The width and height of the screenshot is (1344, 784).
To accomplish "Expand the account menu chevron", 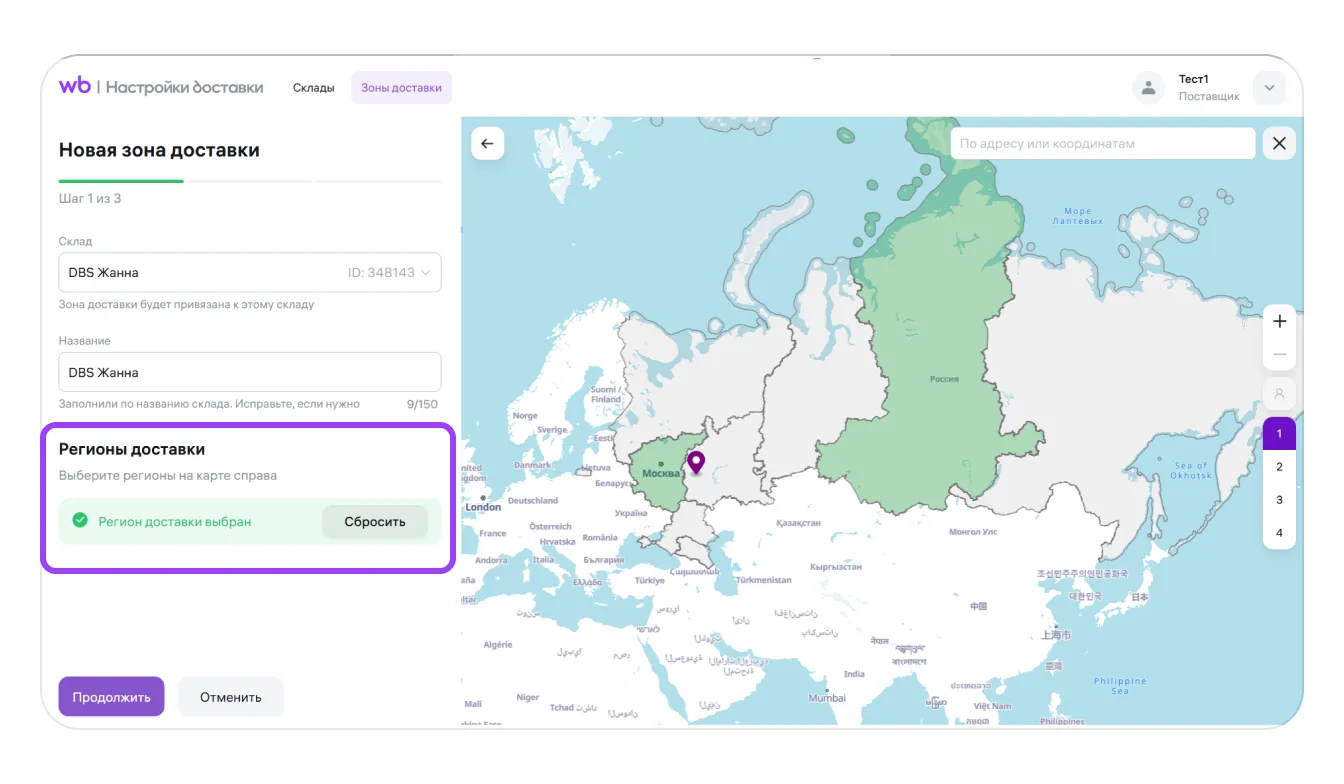I will (1269, 88).
